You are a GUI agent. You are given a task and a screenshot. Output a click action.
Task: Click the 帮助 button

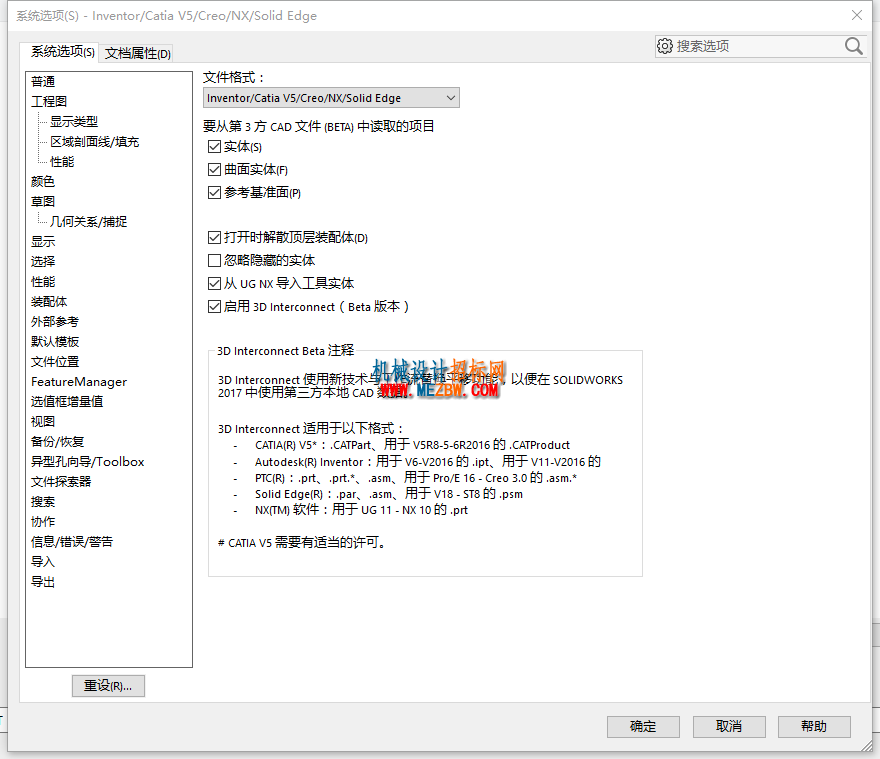(814, 726)
